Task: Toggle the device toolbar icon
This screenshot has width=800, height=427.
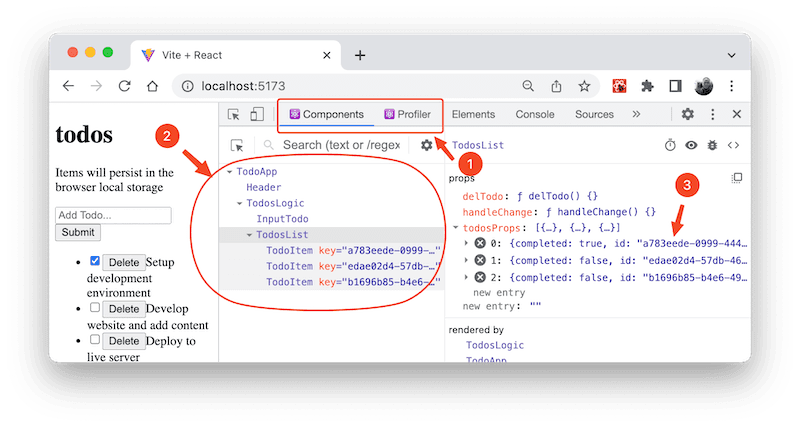Action: 257,114
